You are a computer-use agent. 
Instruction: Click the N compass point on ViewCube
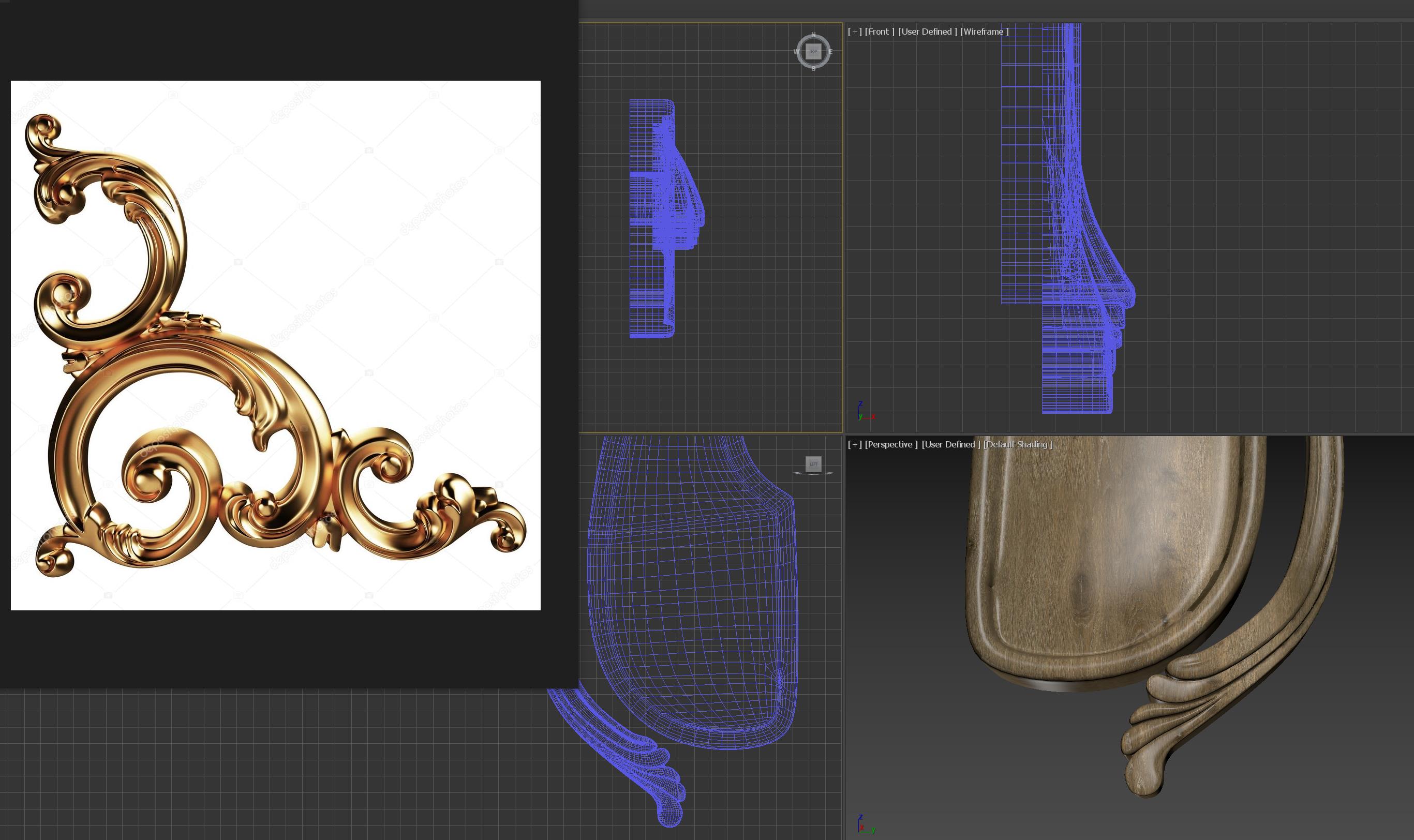point(813,35)
